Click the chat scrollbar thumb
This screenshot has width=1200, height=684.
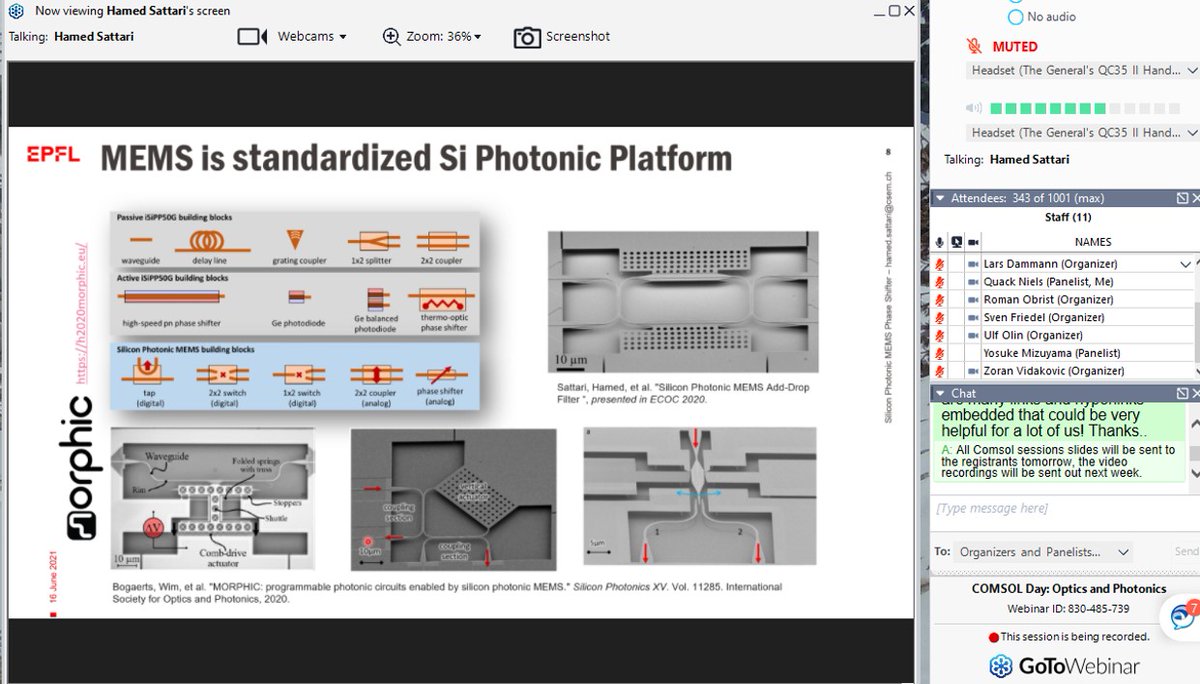pos(1194,452)
